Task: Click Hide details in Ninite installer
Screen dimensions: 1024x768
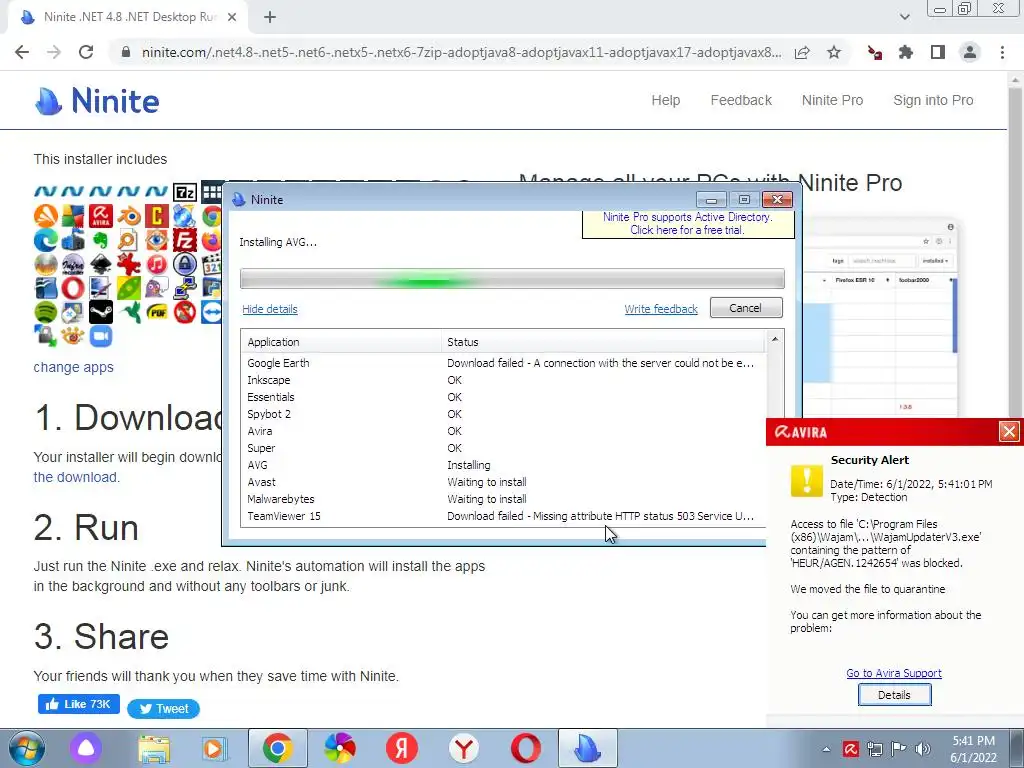Action: coord(270,309)
